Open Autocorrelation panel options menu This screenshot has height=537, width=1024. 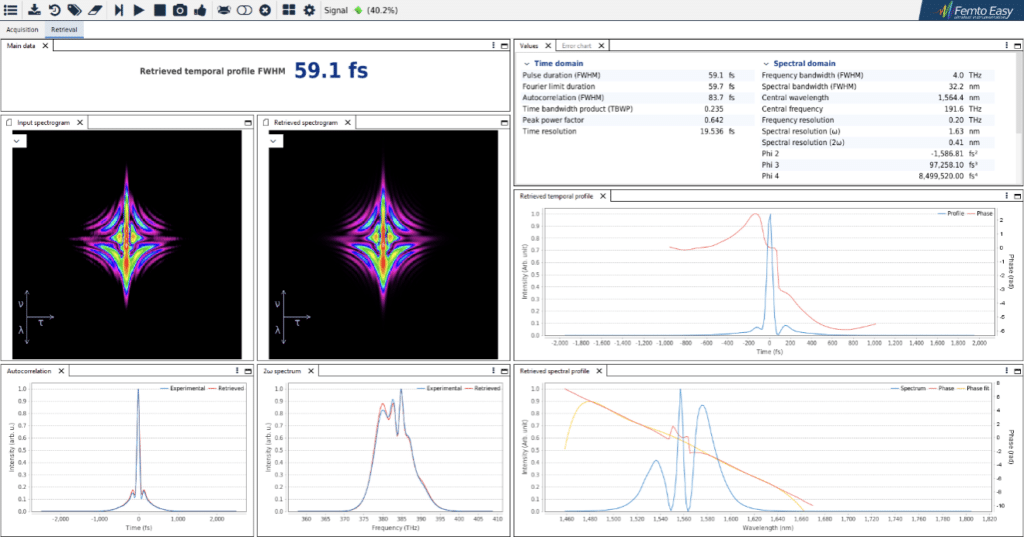point(237,371)
